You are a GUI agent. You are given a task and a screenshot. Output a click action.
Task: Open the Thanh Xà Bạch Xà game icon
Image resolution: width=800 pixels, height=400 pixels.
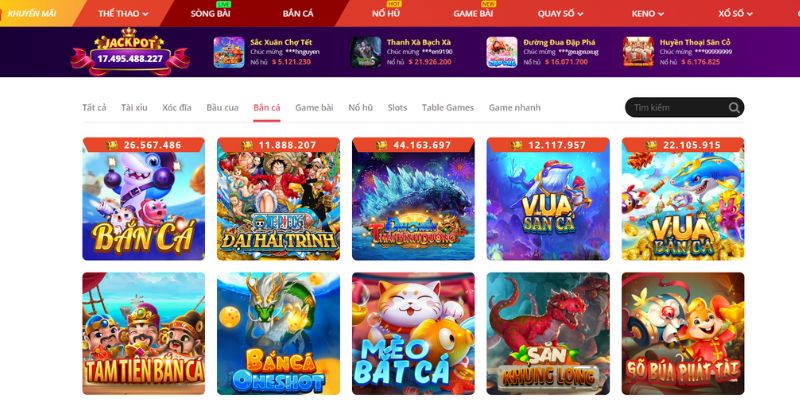point(366,52)
